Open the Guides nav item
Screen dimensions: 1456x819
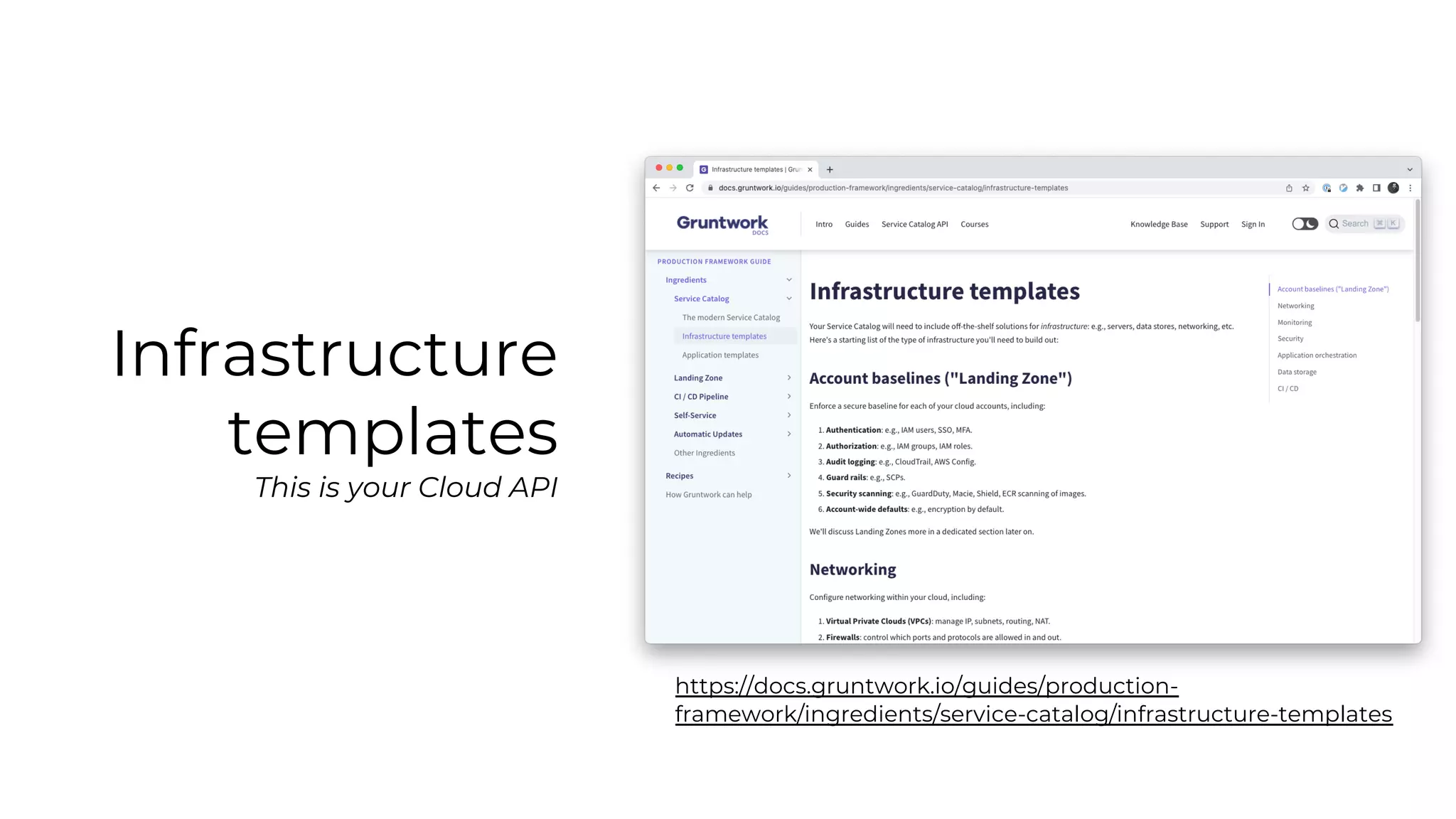coord(857,224)
